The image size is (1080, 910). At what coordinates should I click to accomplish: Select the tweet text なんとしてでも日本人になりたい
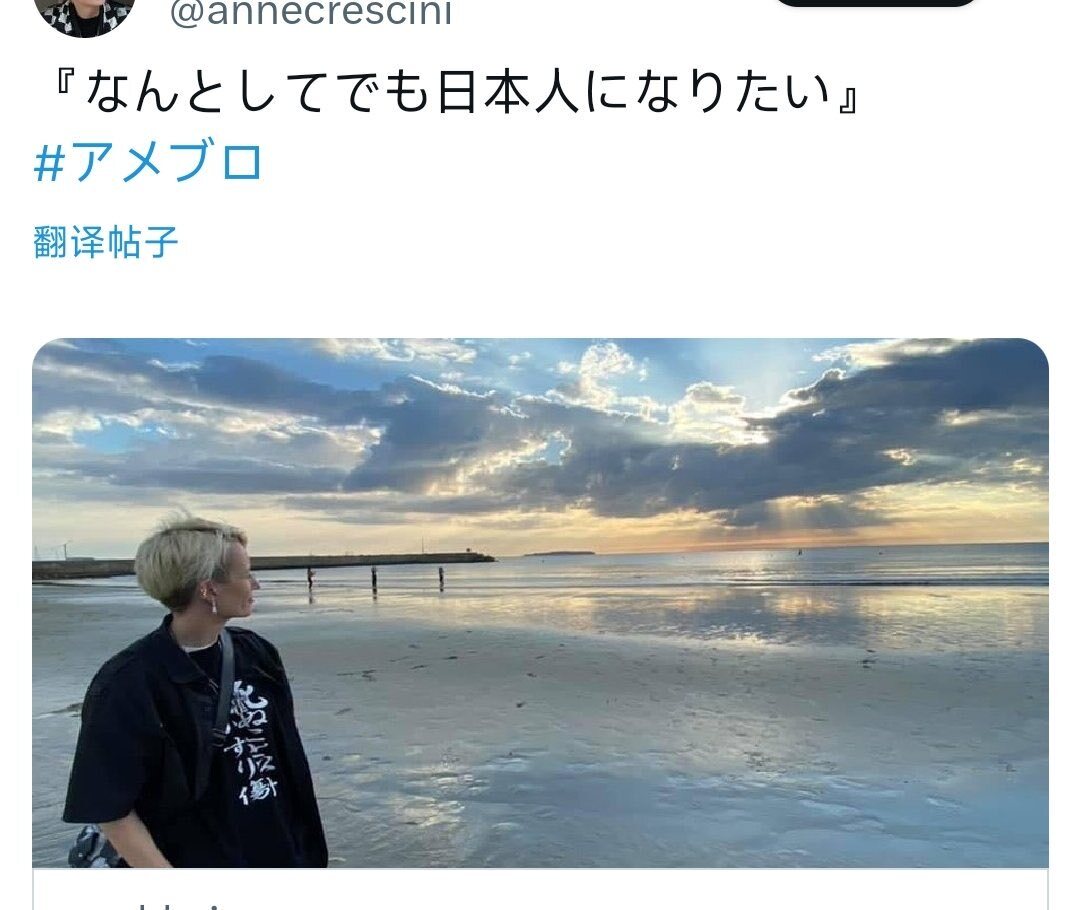[x=457, y=92]
